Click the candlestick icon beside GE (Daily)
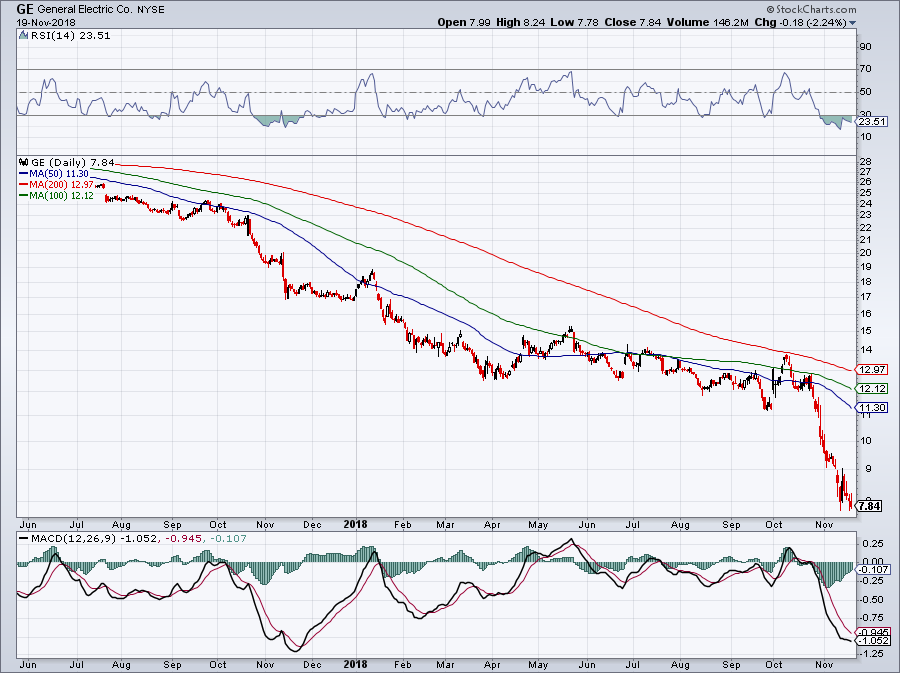This screenshot has width=900, height=673. [24, 163]
